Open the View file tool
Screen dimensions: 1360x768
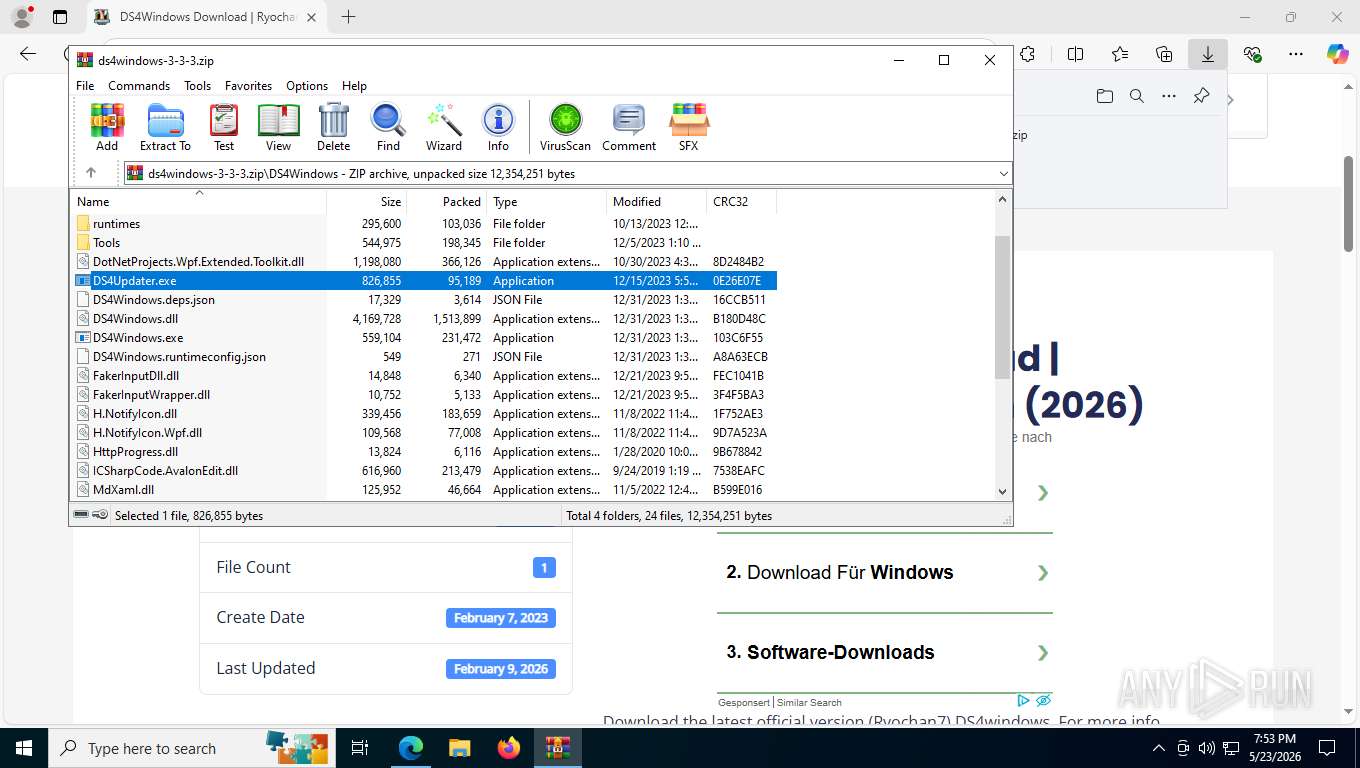[279, 127]
